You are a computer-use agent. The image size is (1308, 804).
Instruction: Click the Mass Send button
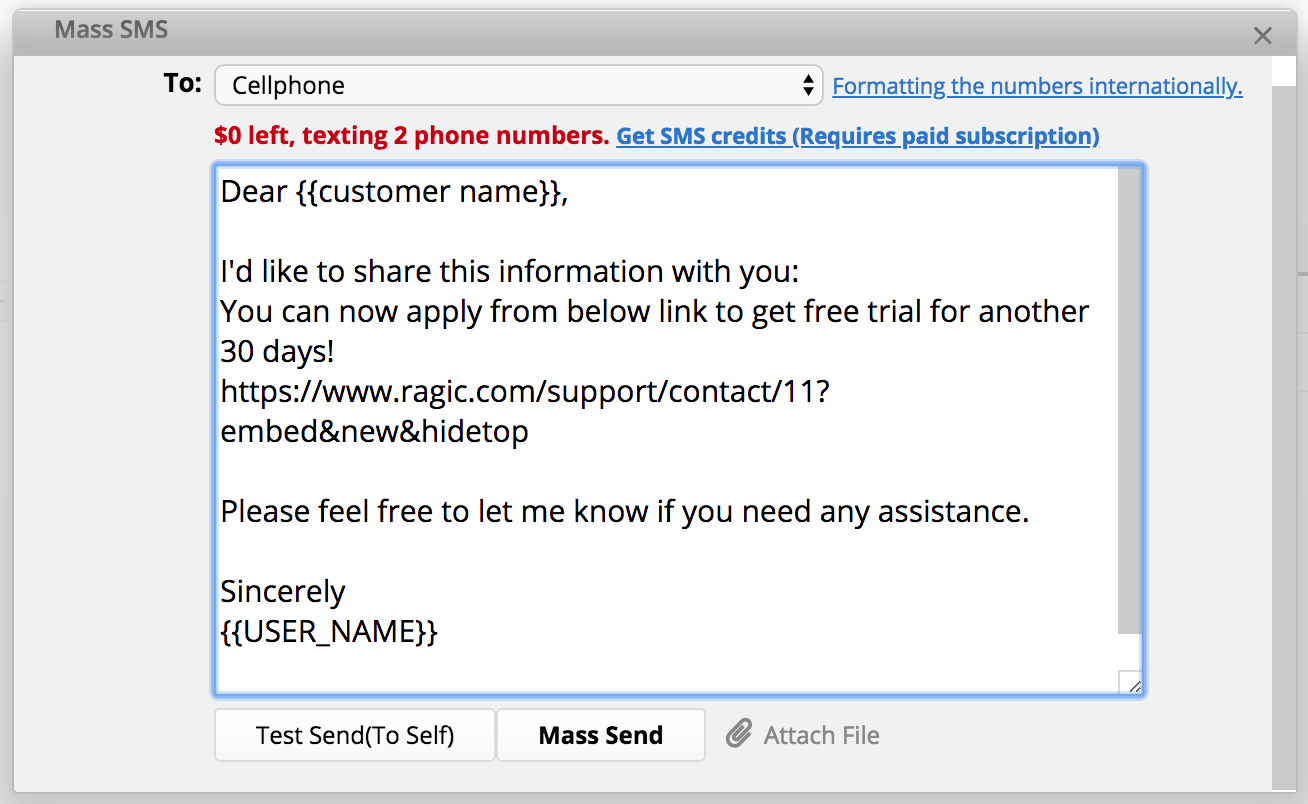point(601,735)
